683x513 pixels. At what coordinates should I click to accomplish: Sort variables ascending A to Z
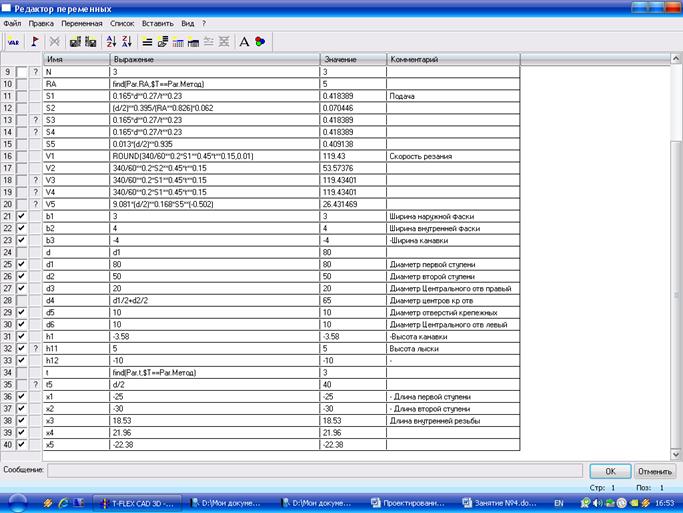111,42
